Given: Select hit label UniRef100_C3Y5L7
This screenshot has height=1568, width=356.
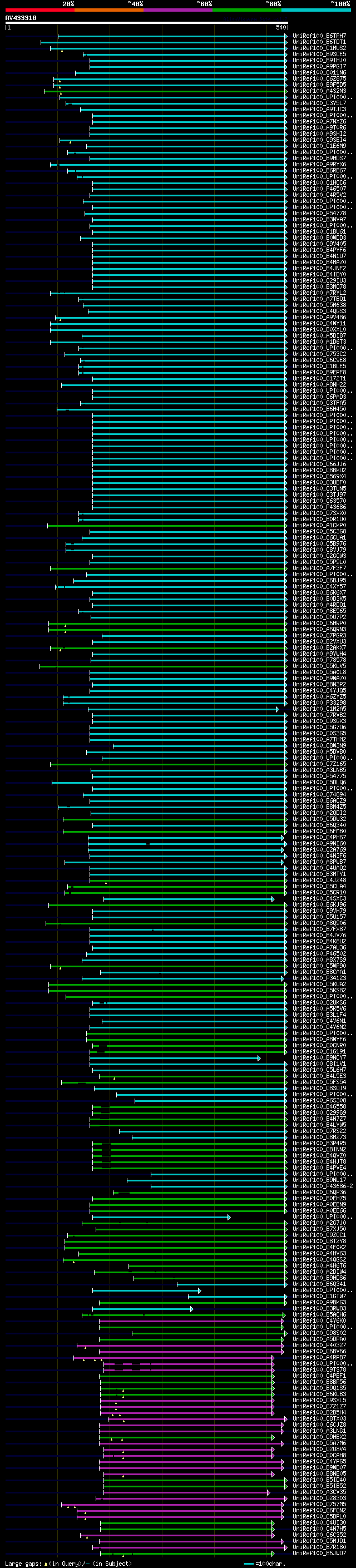Looking at the screenshot, I should point(319,103).
